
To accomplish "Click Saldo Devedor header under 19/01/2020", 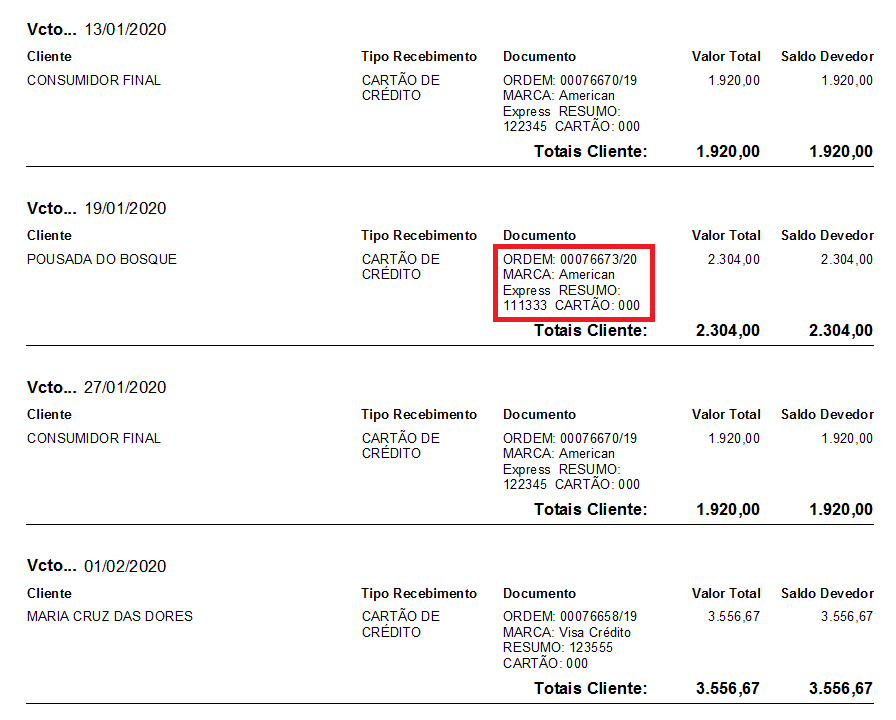I will 827,235.
